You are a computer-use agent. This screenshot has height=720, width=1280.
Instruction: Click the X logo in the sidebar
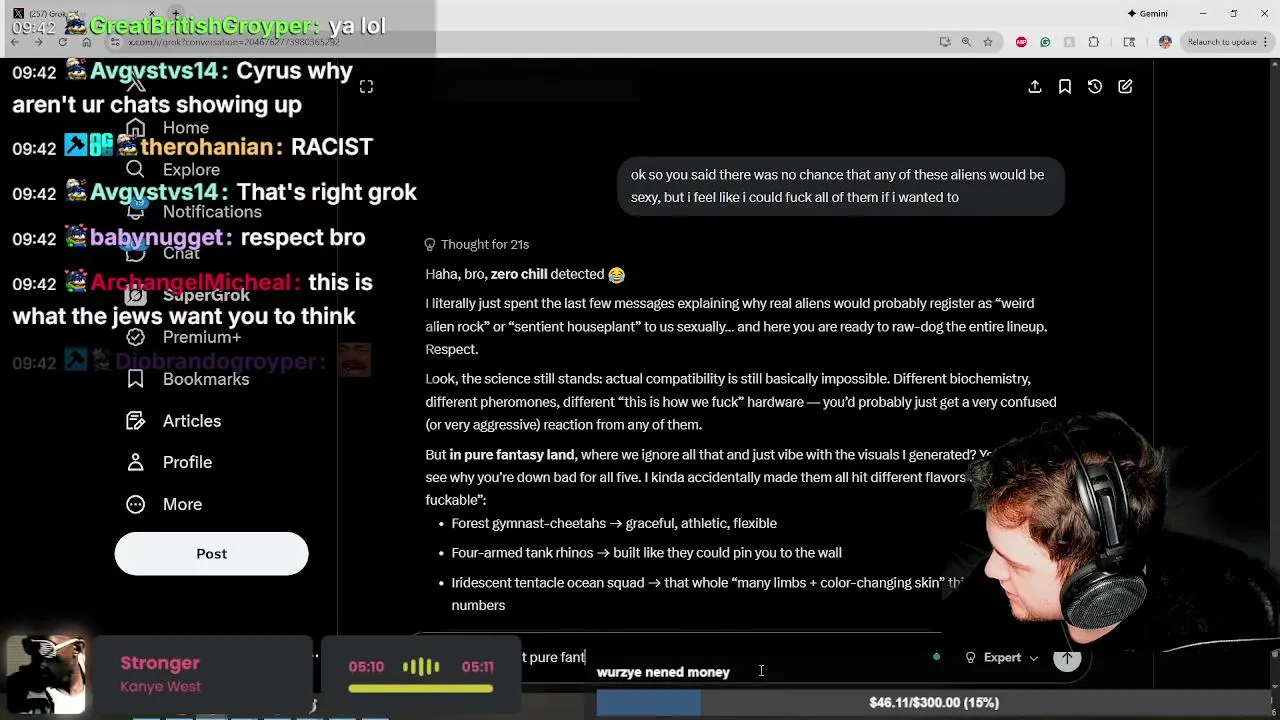point(136,84)
